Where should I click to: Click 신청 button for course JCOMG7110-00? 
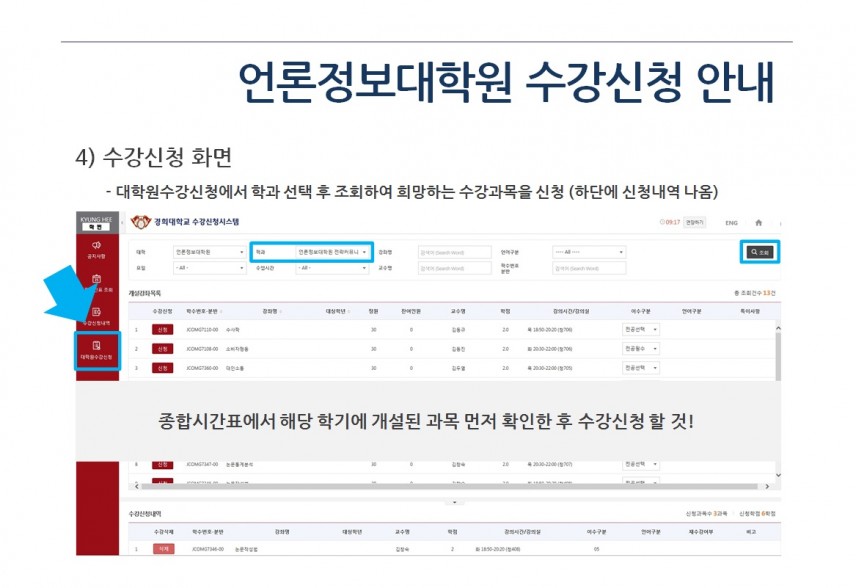[x=161, y=329]
